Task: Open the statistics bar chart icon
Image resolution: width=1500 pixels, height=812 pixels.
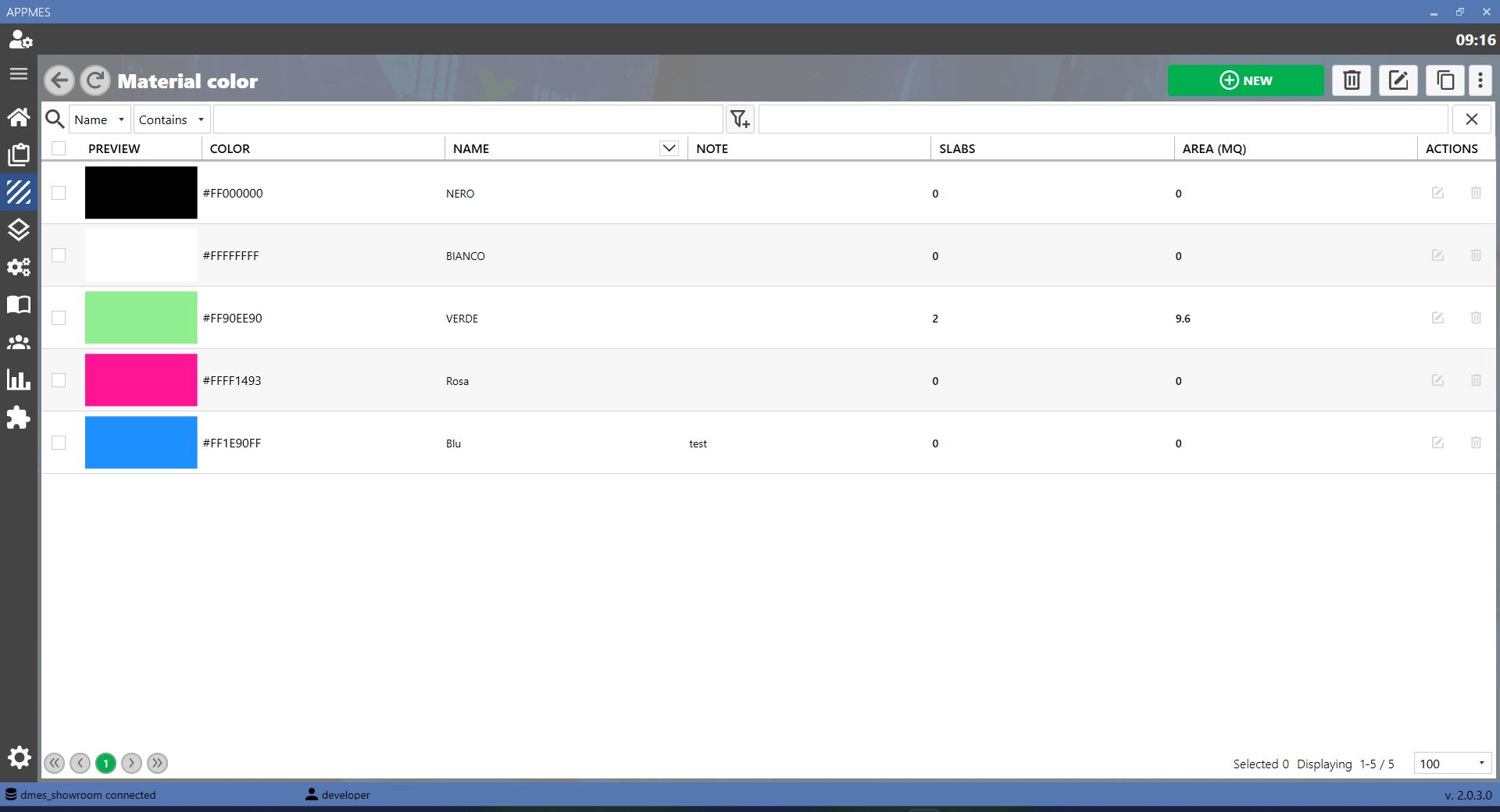Action: 19,380
